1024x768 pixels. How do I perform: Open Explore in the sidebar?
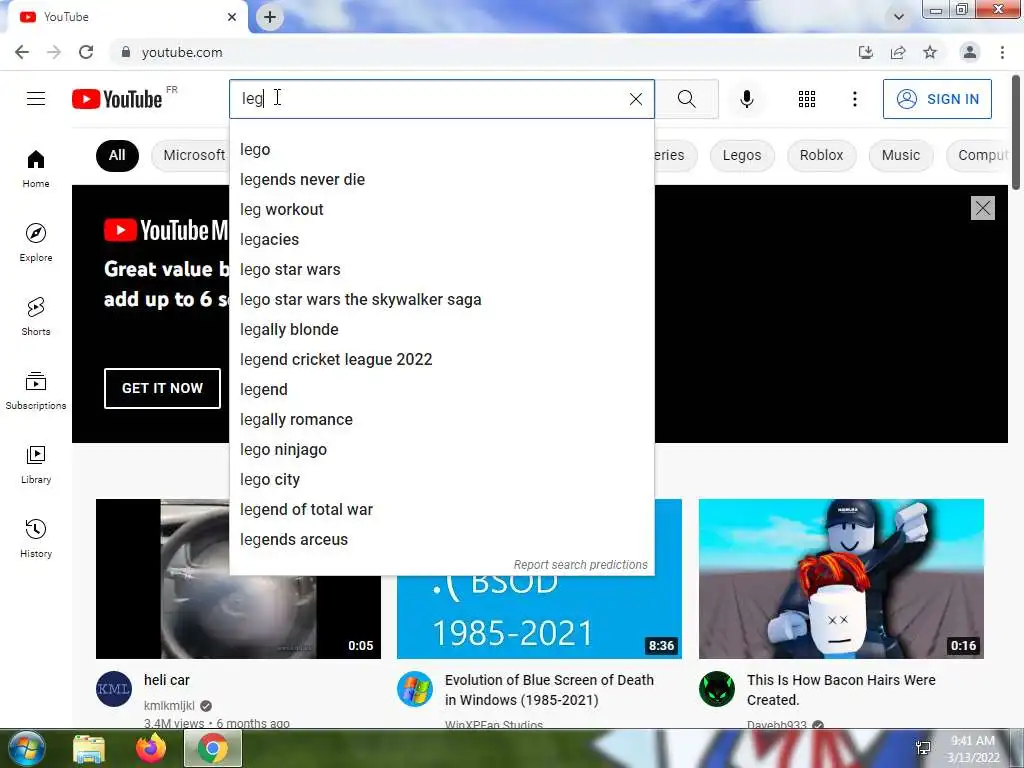coord(36,242)
